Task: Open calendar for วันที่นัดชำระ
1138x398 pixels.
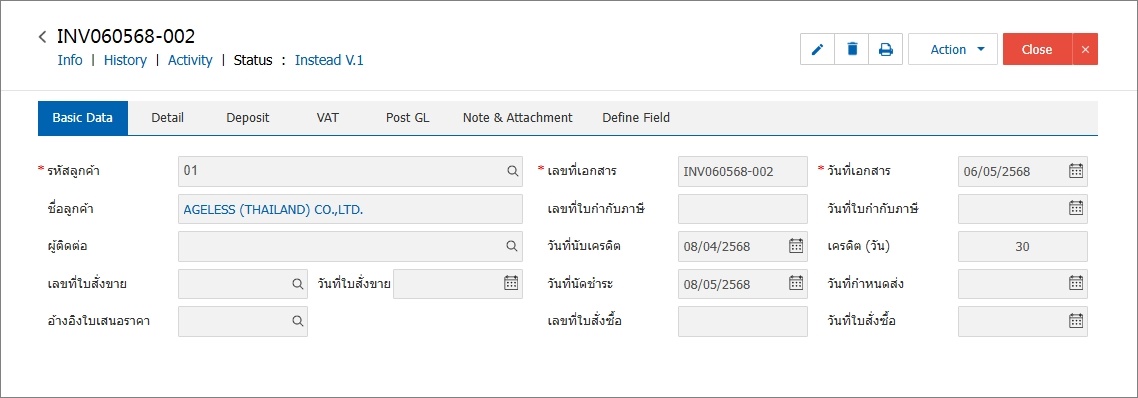Action: pos(795,284)
